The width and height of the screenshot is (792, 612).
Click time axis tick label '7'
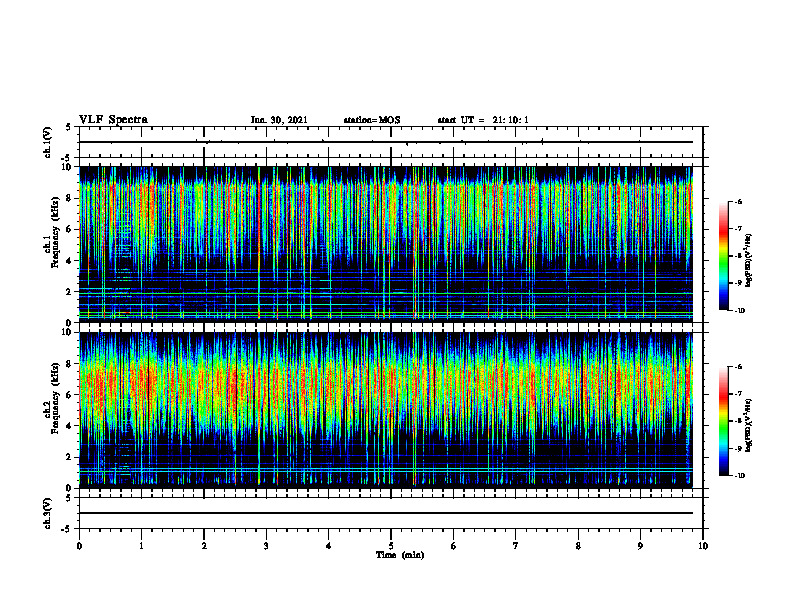pyautogui.click(x=516, y=546)
